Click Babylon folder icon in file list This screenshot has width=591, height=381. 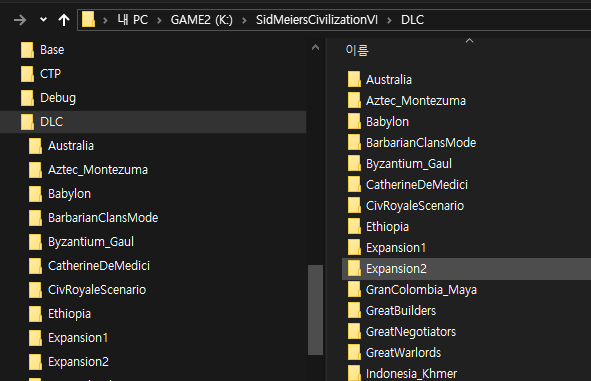[354, 122]
